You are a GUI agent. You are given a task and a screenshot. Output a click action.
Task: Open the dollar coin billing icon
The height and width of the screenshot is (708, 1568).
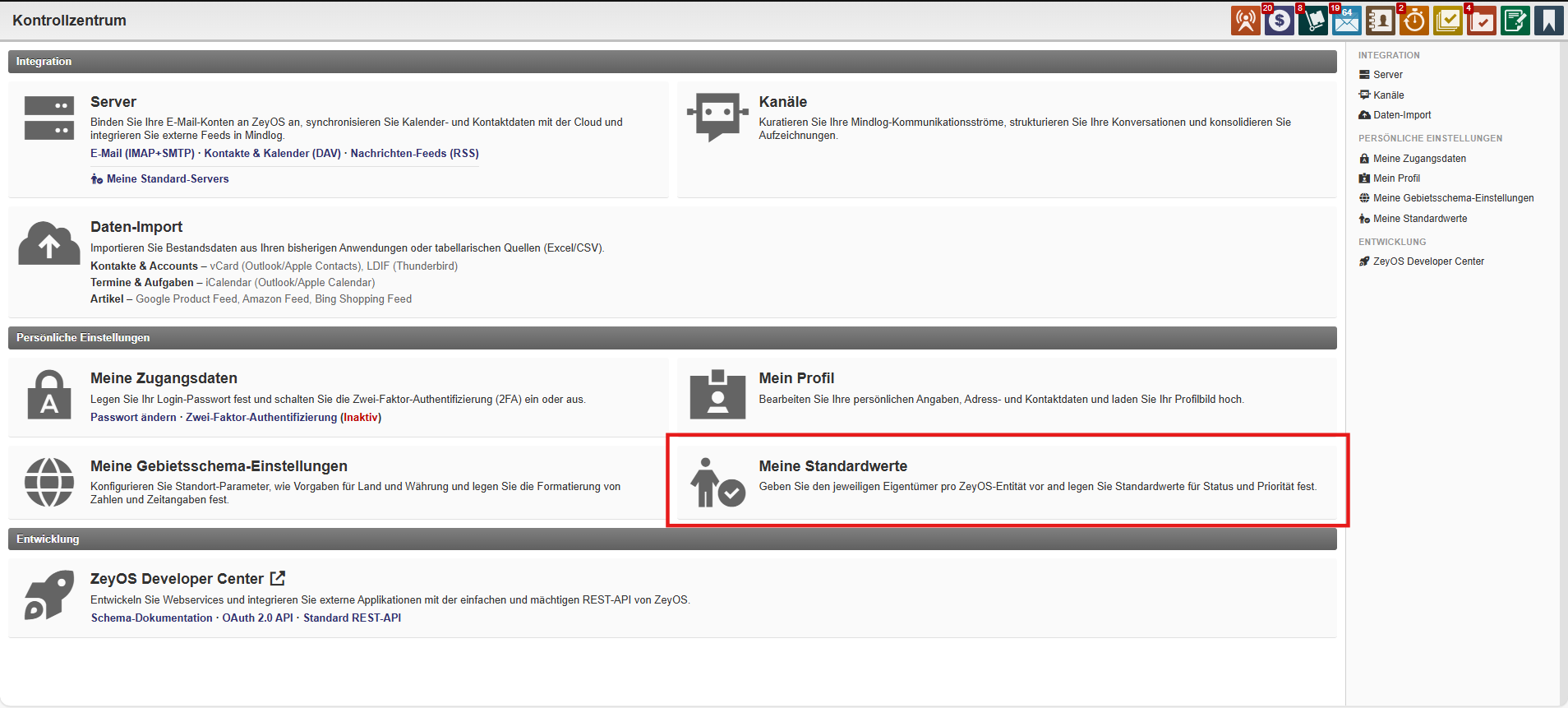[1279, 21]
